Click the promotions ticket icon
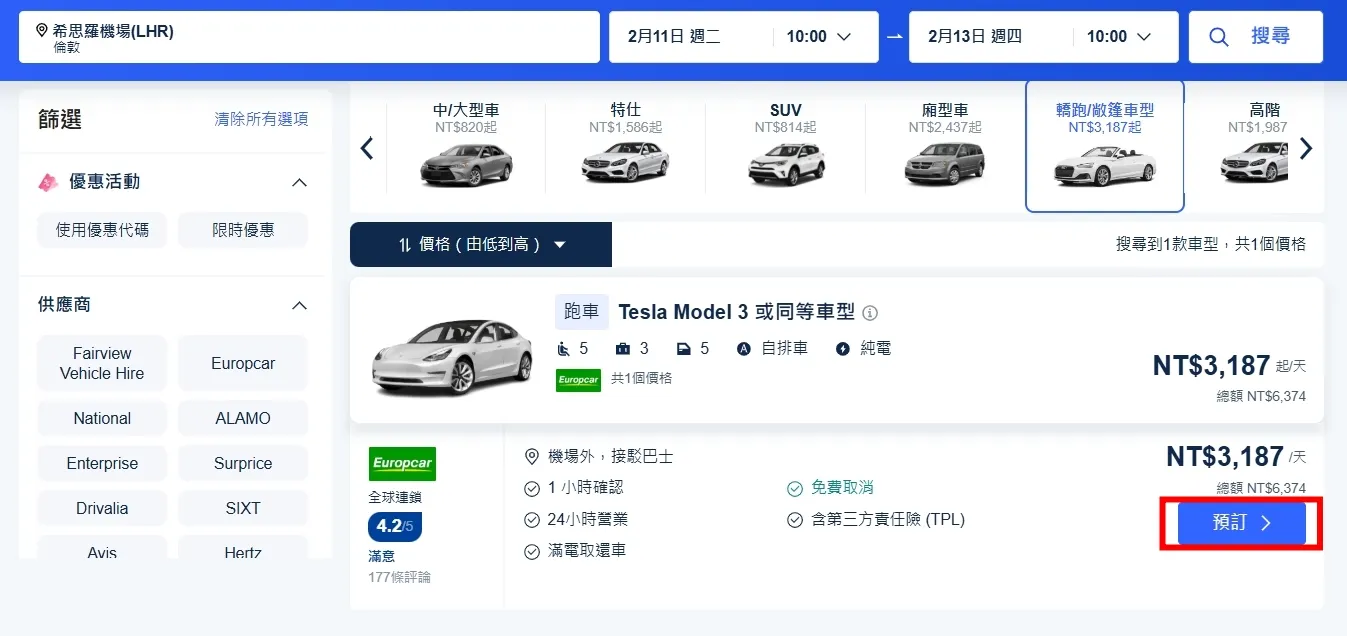Image resolution: width=1347 pixels, height=636 pixels. (48, 182)
